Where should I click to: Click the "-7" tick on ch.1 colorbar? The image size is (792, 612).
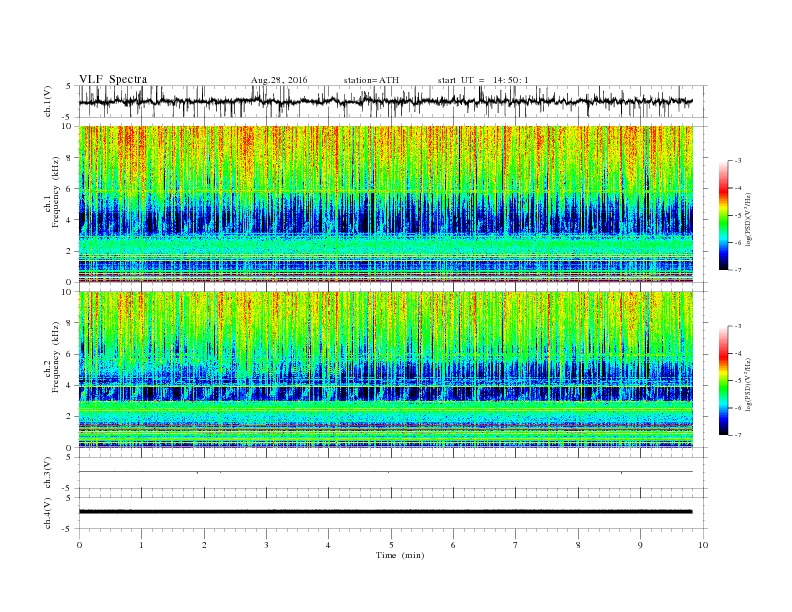click(x=738, y=270)
